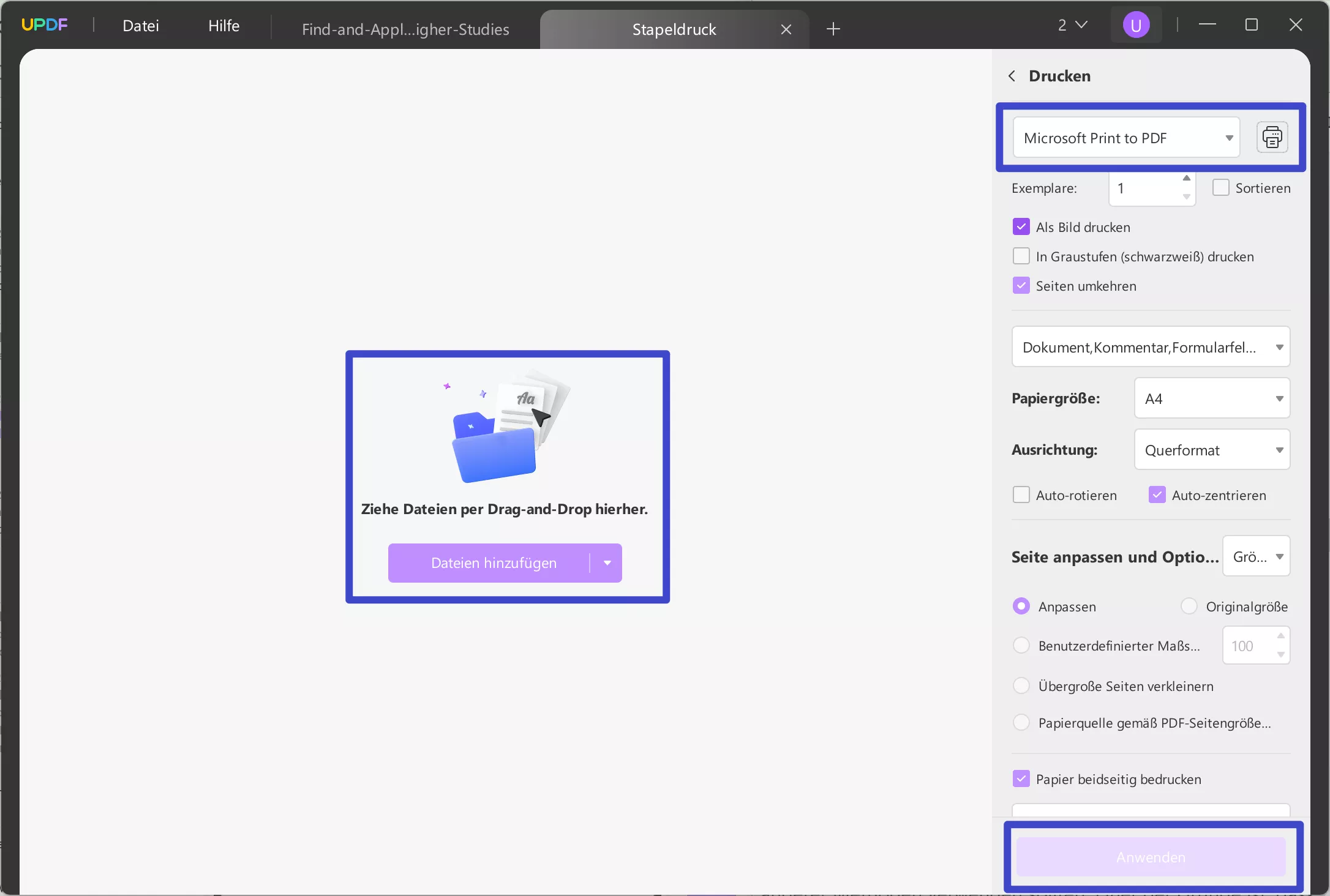Expand the Papiergröße A4 dropdown
The image size is (1330, 896).
pyautogui.click(x=1211, y=398)
